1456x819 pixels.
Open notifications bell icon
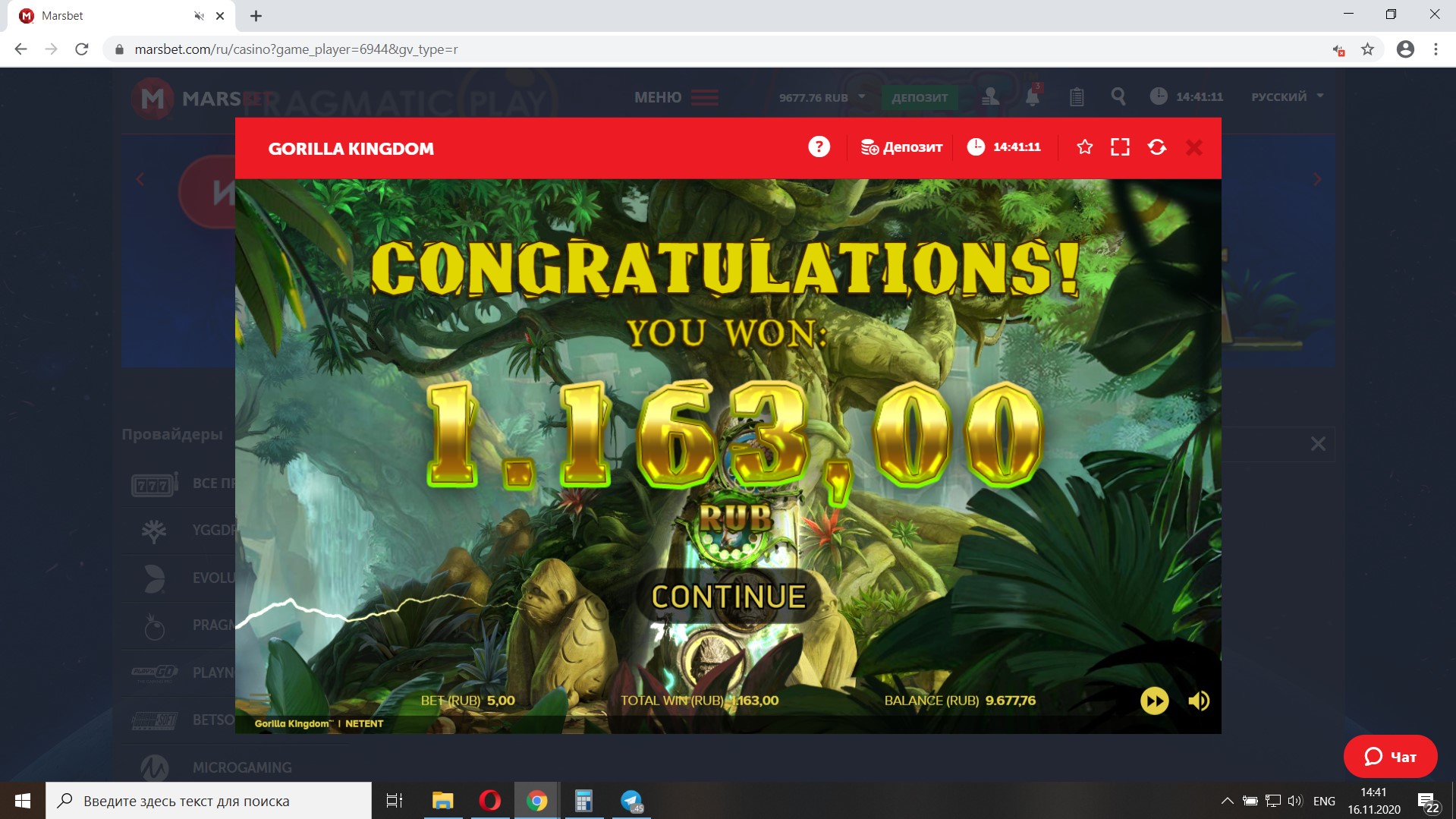tap(1033, 96)
